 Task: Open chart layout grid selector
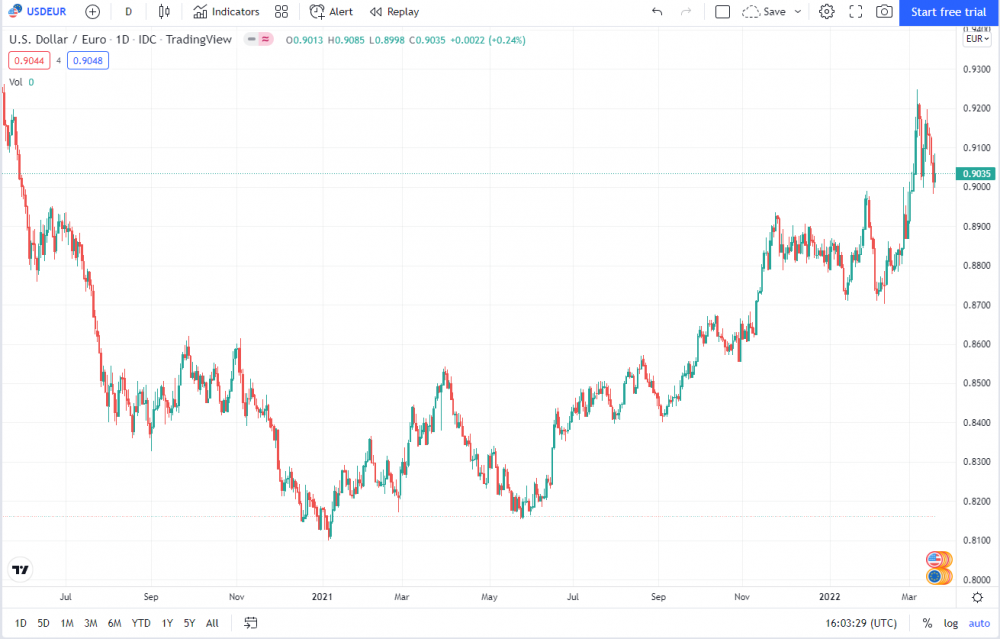pyautogui.click(x=281, y=11)
